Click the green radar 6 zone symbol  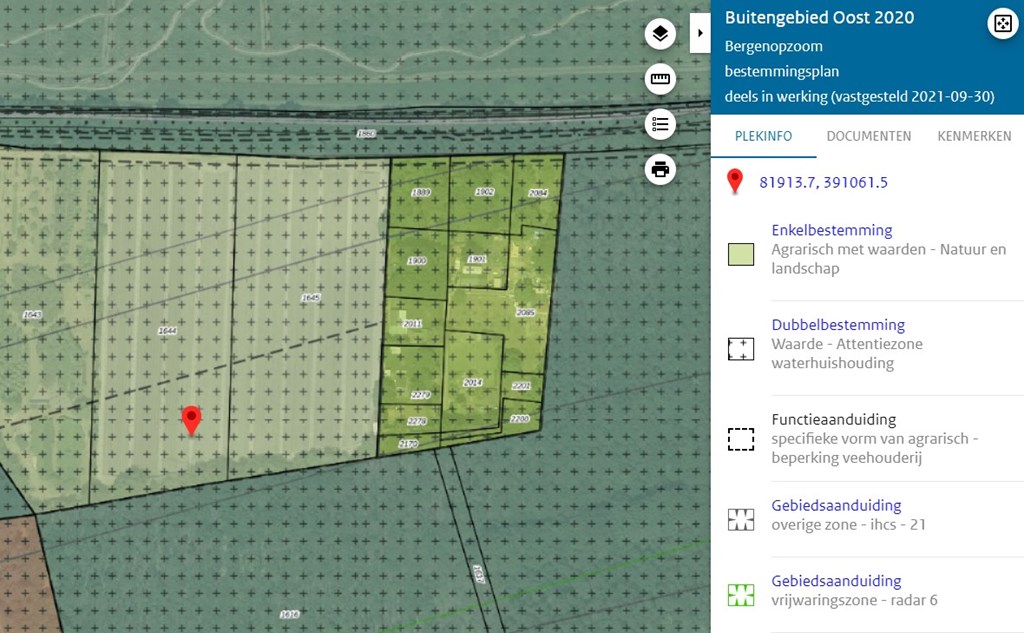coord(741,595)
